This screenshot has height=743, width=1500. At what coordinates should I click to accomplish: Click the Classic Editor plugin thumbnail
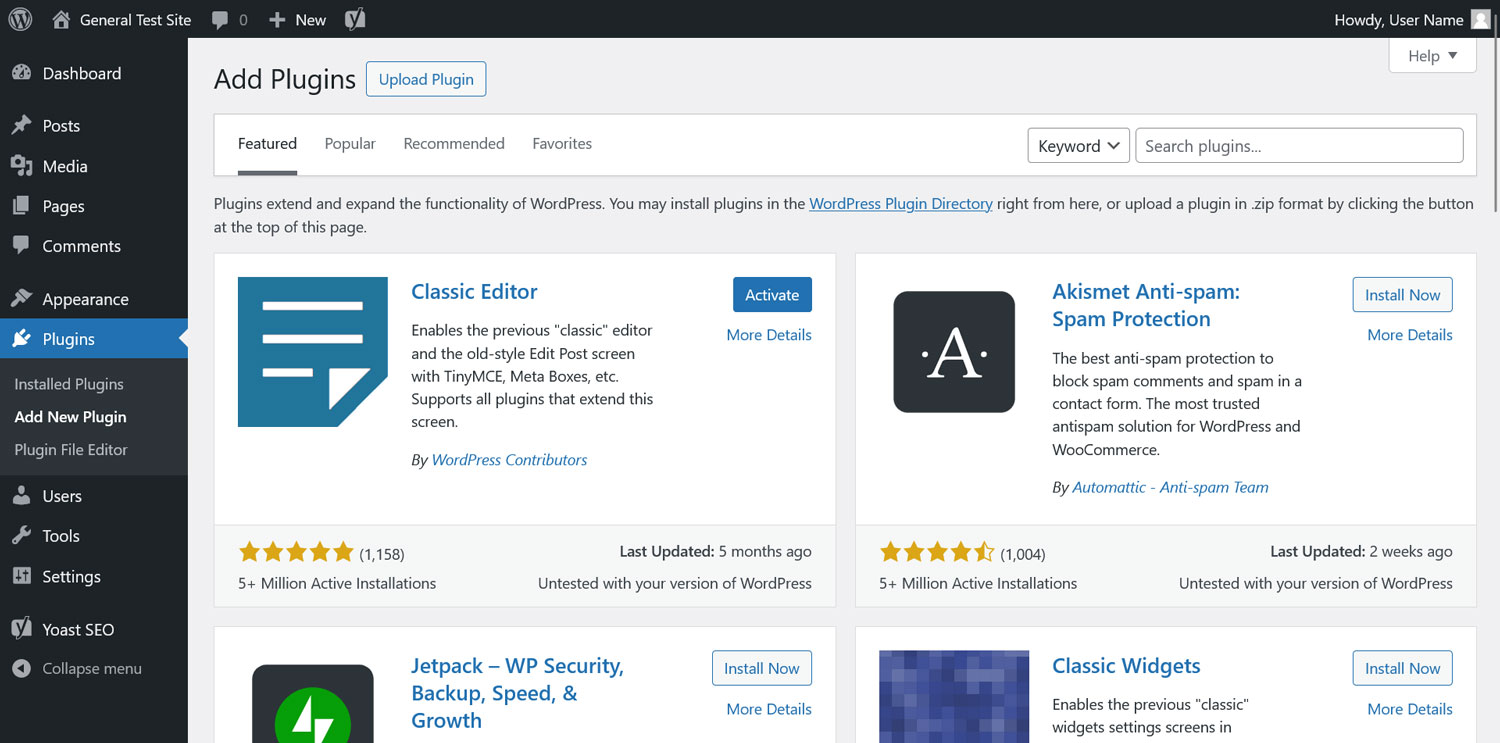[x=312, y=351]
